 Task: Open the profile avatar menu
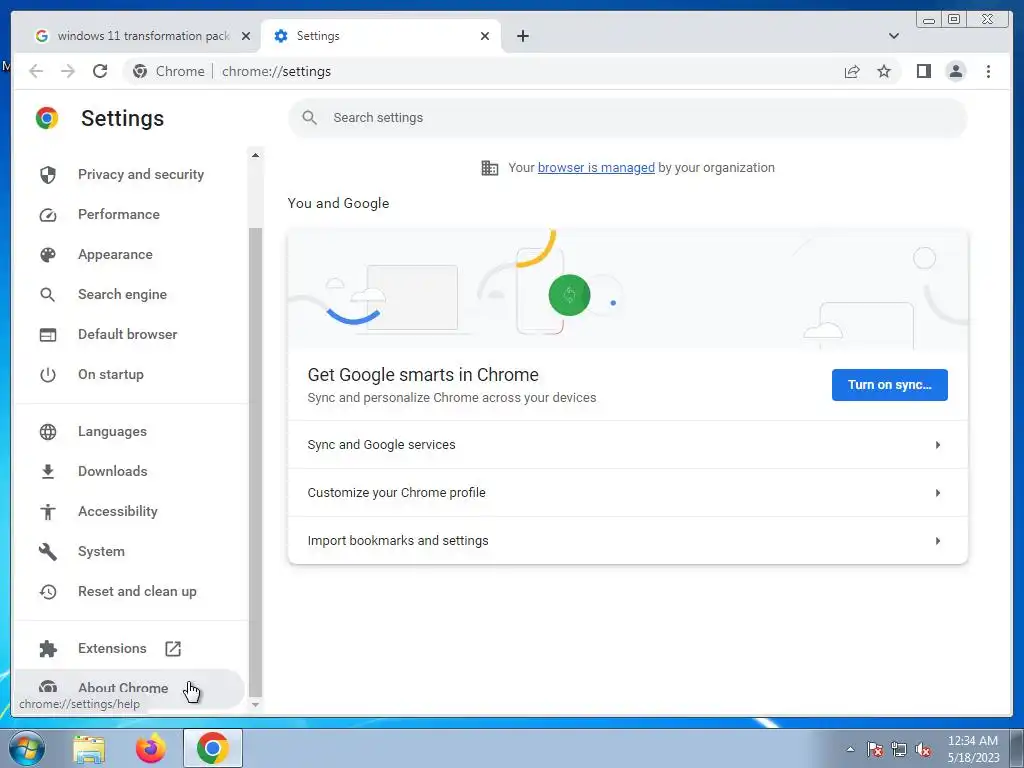(955, 71)
